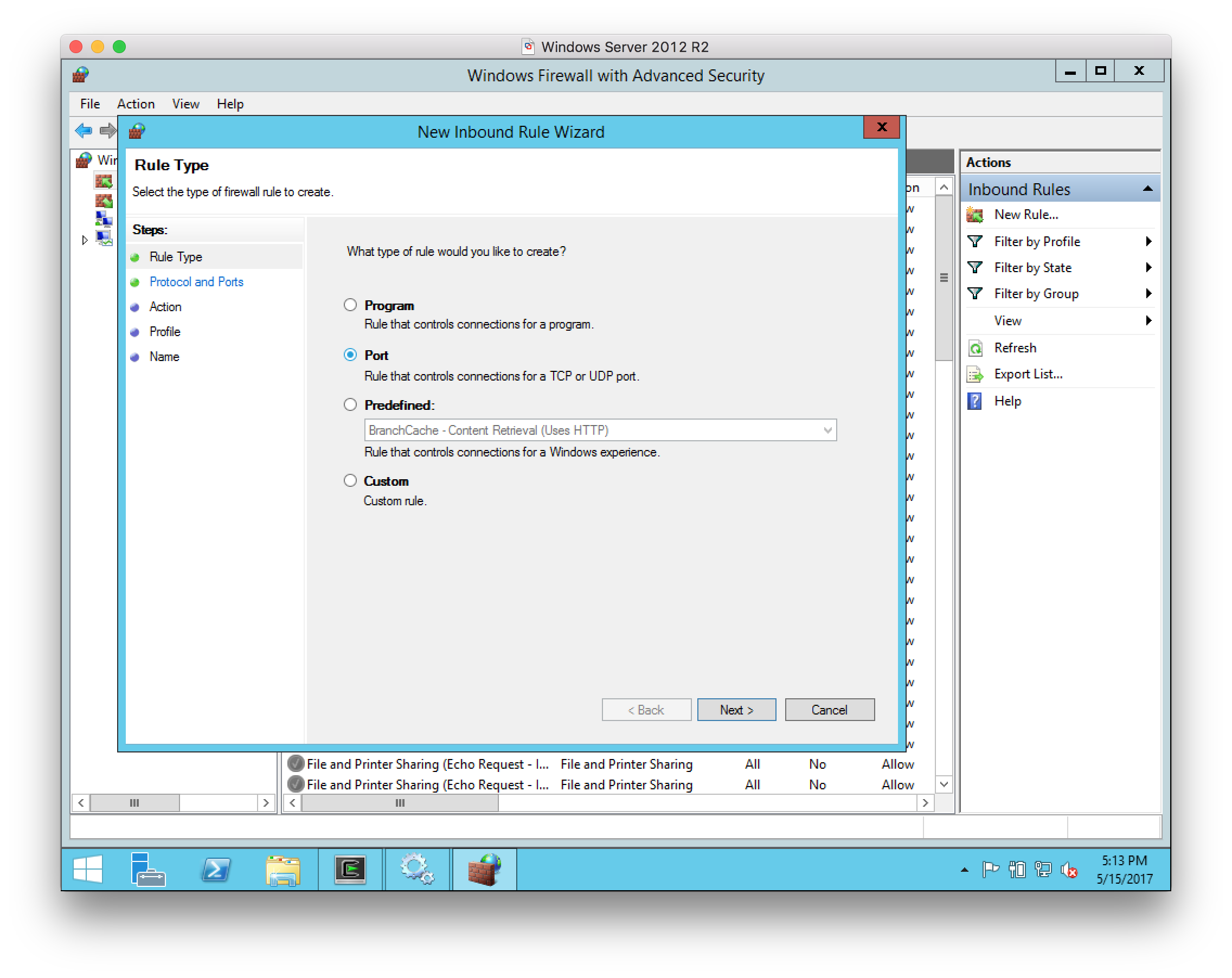Viewport: 1232px width, 978px height.
Task: Click the rules list scroll up arrow
Action: point(944,188)
